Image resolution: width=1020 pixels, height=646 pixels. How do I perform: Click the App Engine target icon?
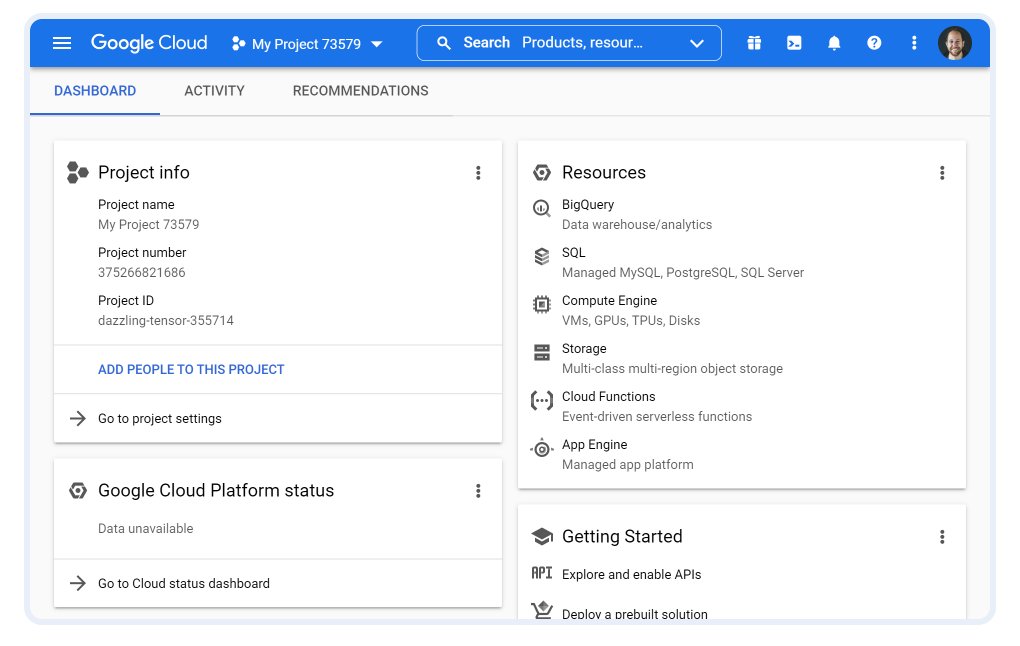point(541,449)
